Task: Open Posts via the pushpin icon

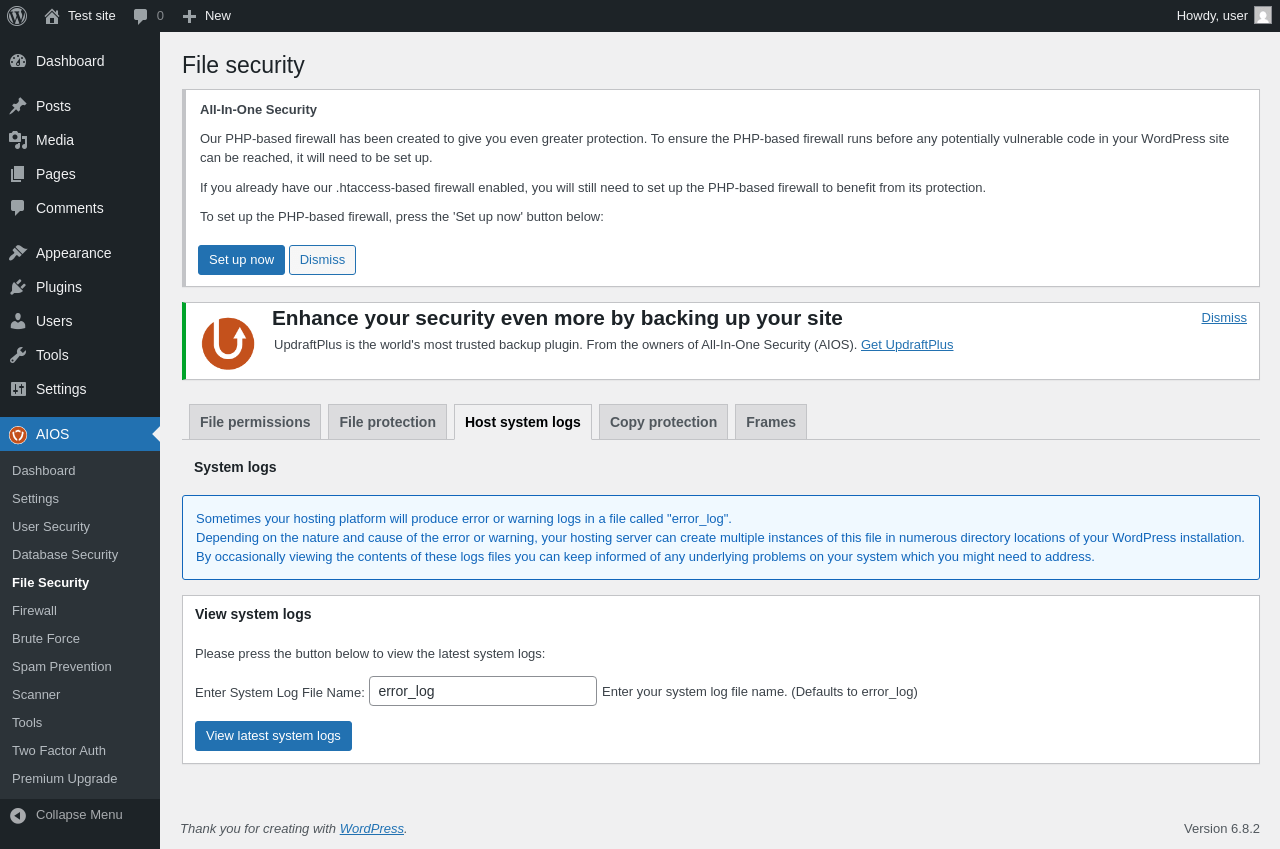Action: pyautogui.click(x=18, y=106)
